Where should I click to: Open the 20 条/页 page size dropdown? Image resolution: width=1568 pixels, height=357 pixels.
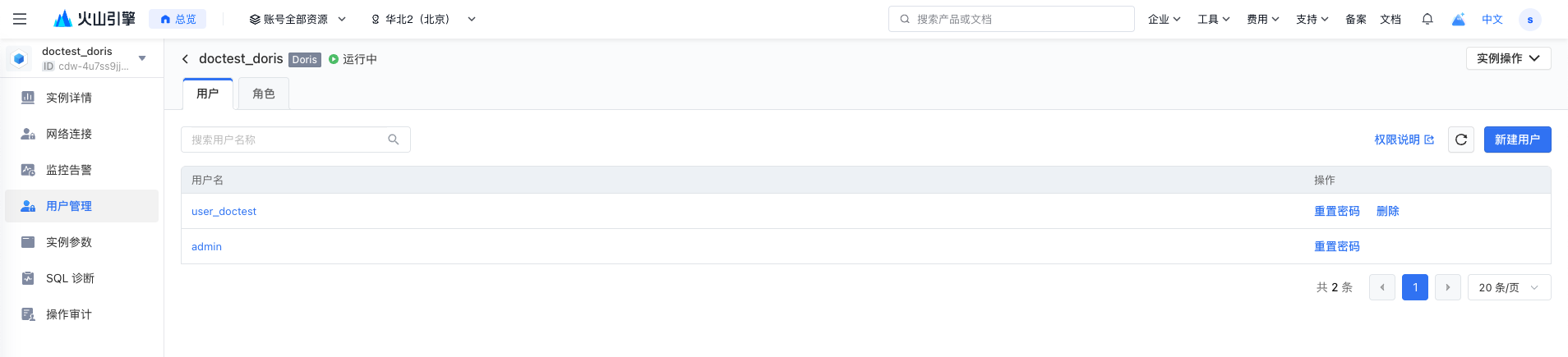point(1509,287)
